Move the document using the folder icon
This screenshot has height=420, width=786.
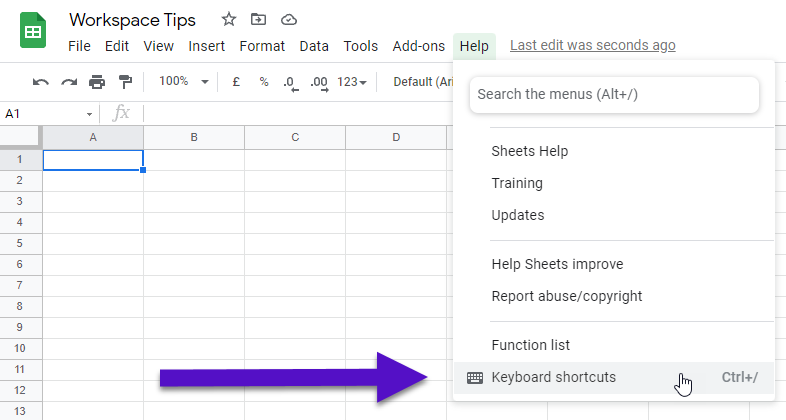point(258,20)
